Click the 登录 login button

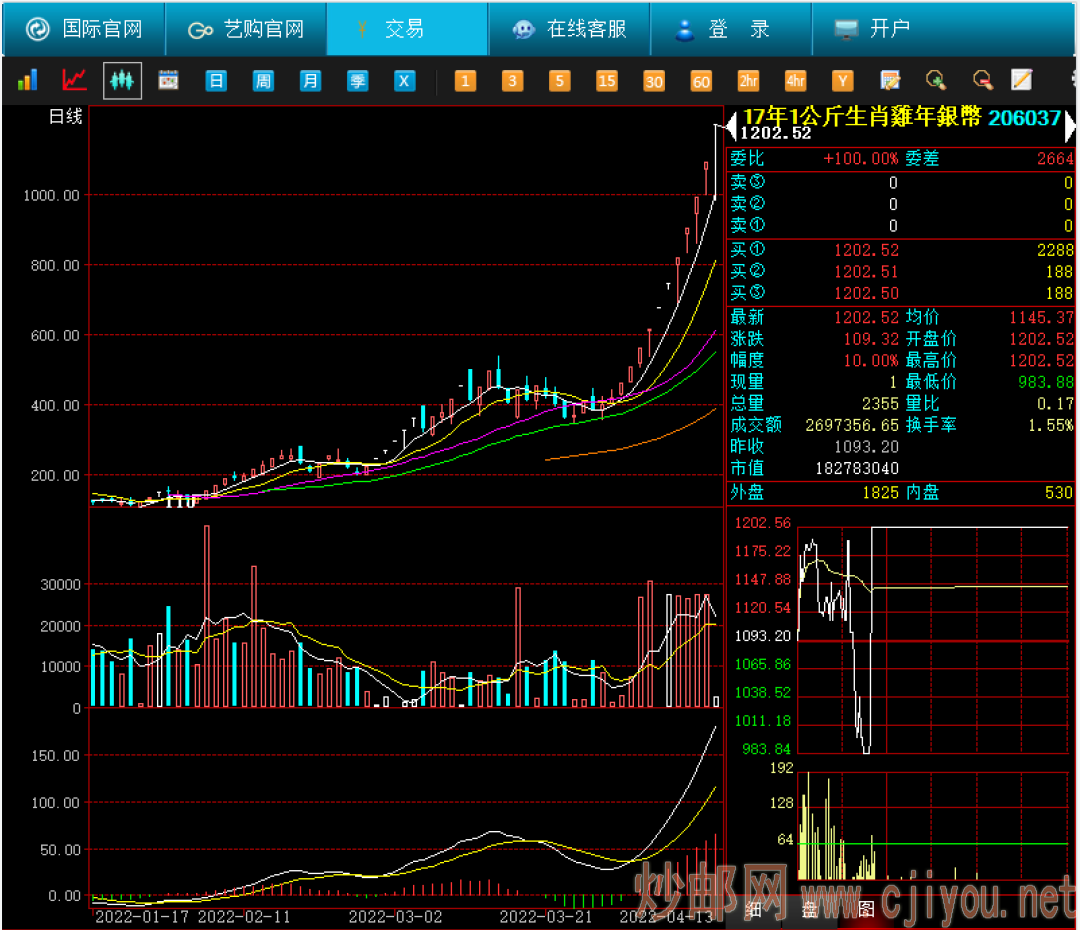[730, 29]
